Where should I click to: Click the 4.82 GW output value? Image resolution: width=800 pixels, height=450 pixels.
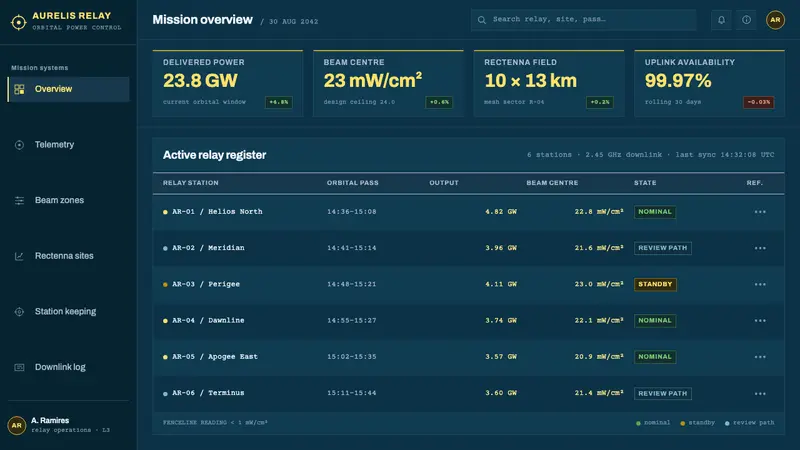(501, 212)
